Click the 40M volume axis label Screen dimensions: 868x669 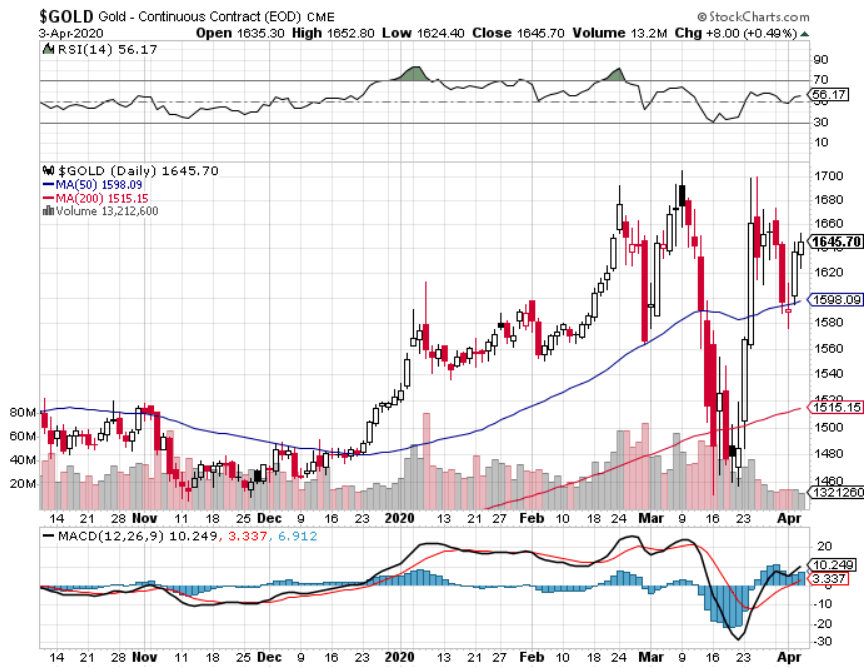click(x=23, y=460)
